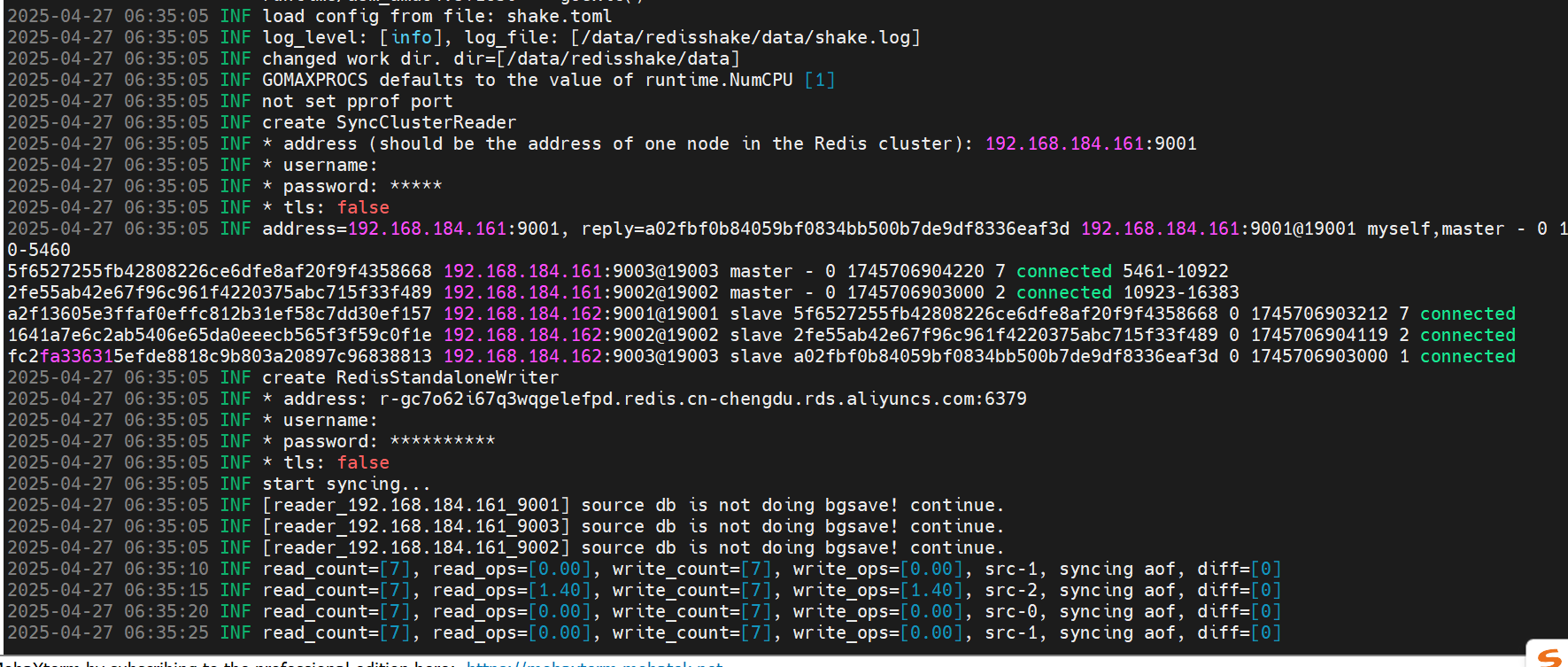Select log file path '/data/redisshake/data/shake.log'
Image resolution: width=1568 pixels, height=667 pixels.
click(745, 37)
